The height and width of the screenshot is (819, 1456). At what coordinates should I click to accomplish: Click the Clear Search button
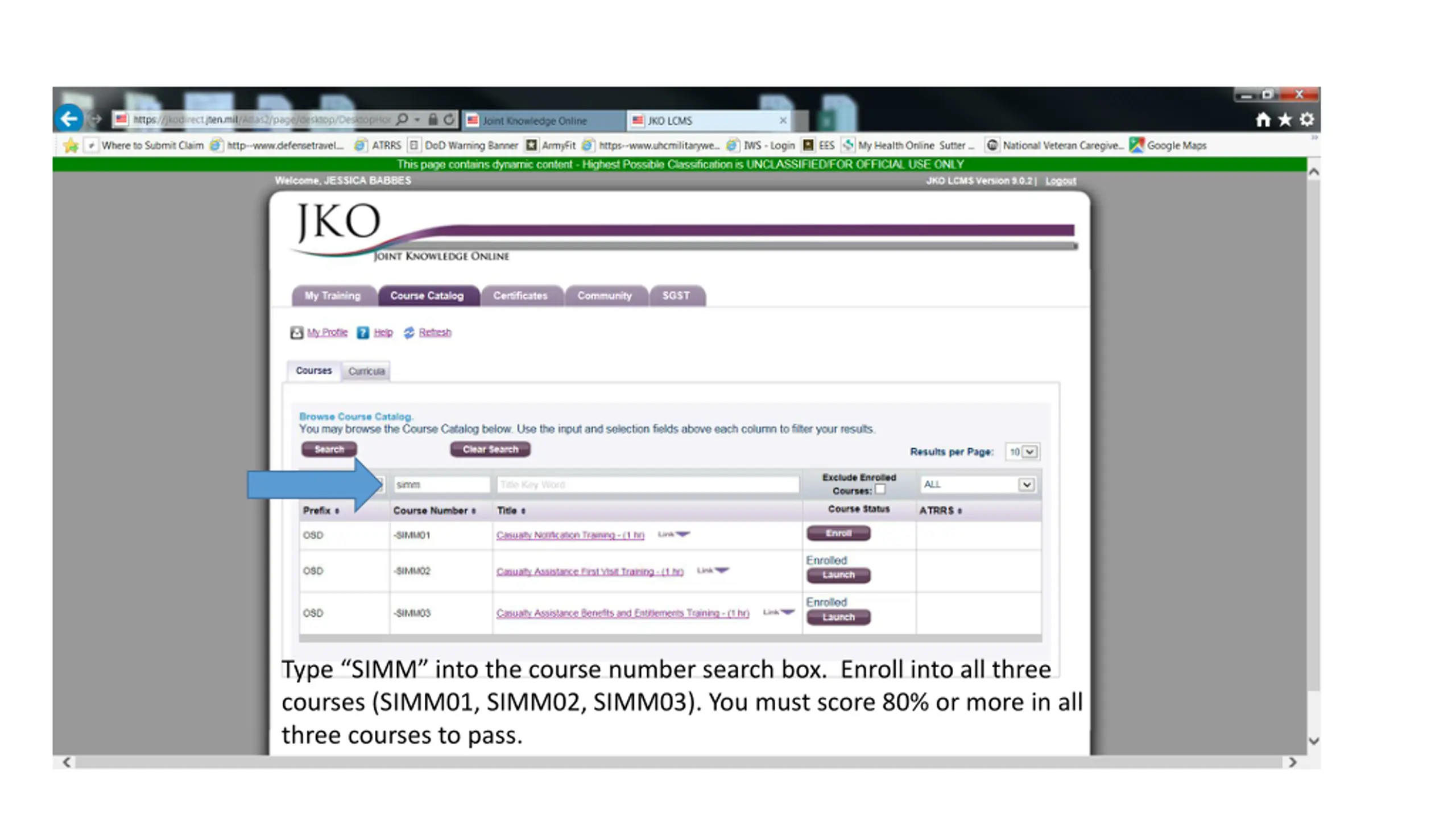coord(490,449)
